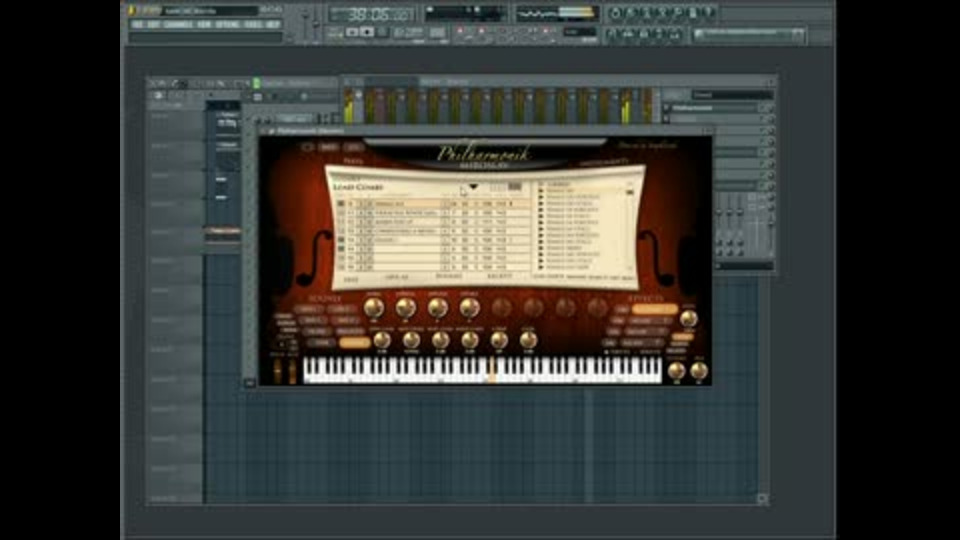Click the Philharmonik modulation wheel
The width and height of the screenshot is (960, 540).
pos(293,371)
